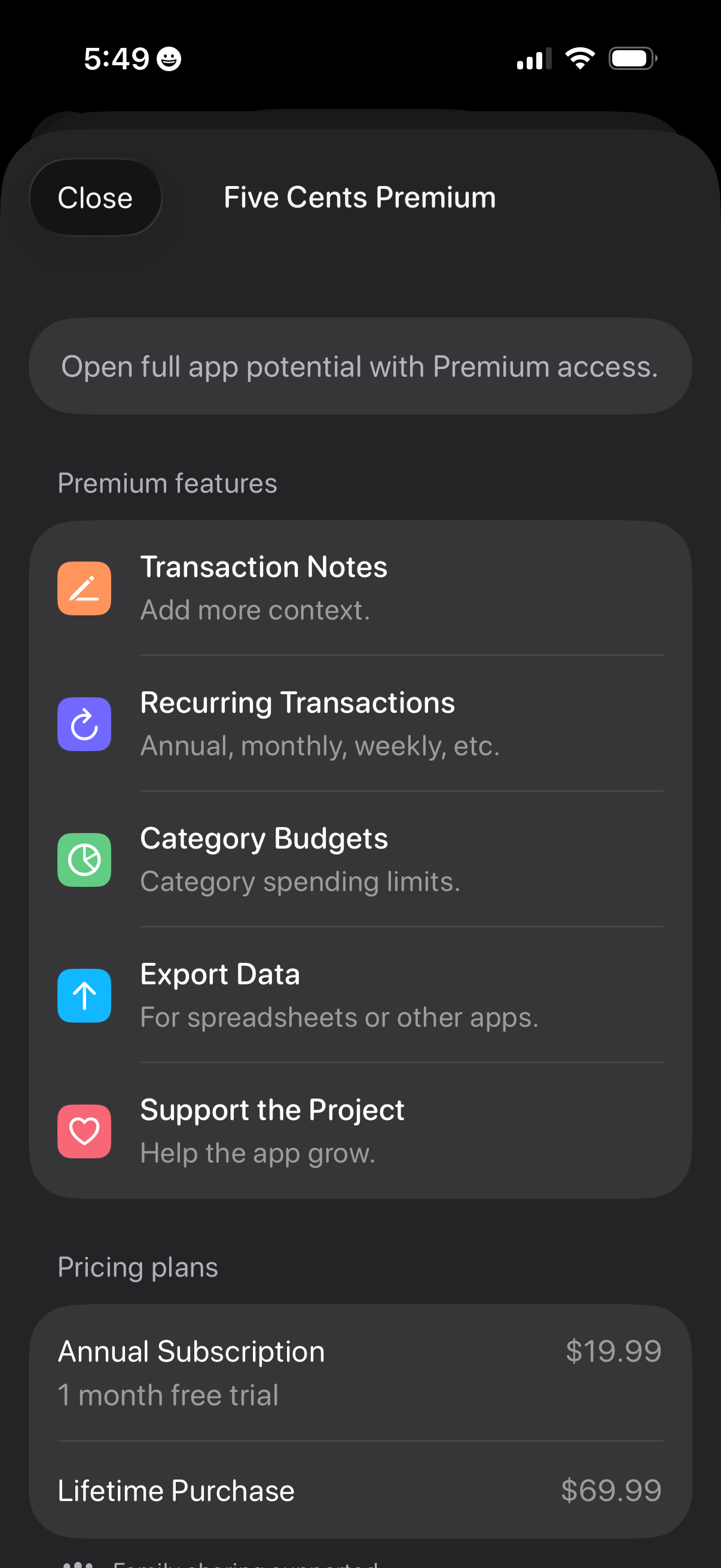Tap the Export Data feature title
This screenshot has width=721, height=1568.
pyautogui.click(x=219, y=974)
